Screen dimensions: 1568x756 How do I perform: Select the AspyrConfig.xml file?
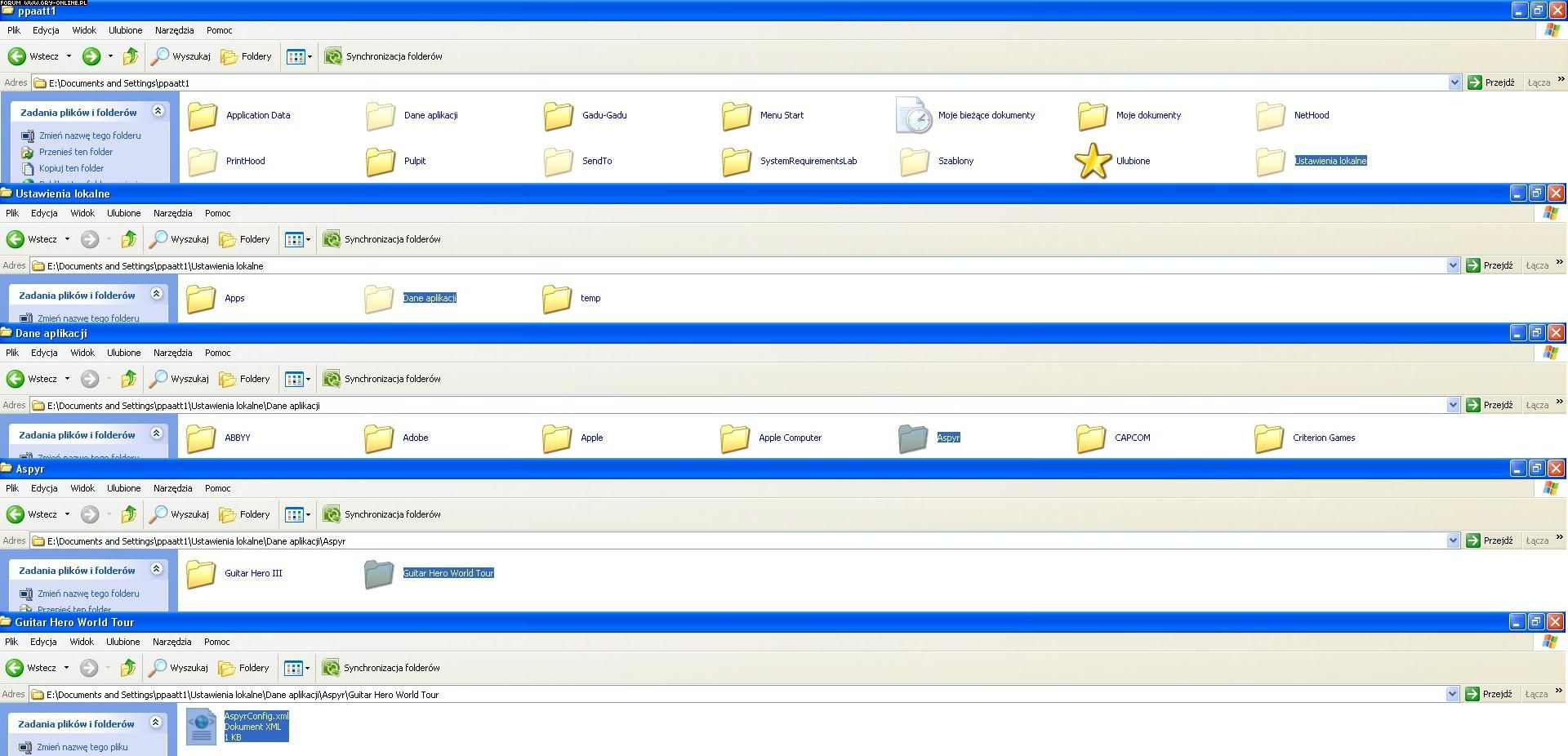point(238,727)
